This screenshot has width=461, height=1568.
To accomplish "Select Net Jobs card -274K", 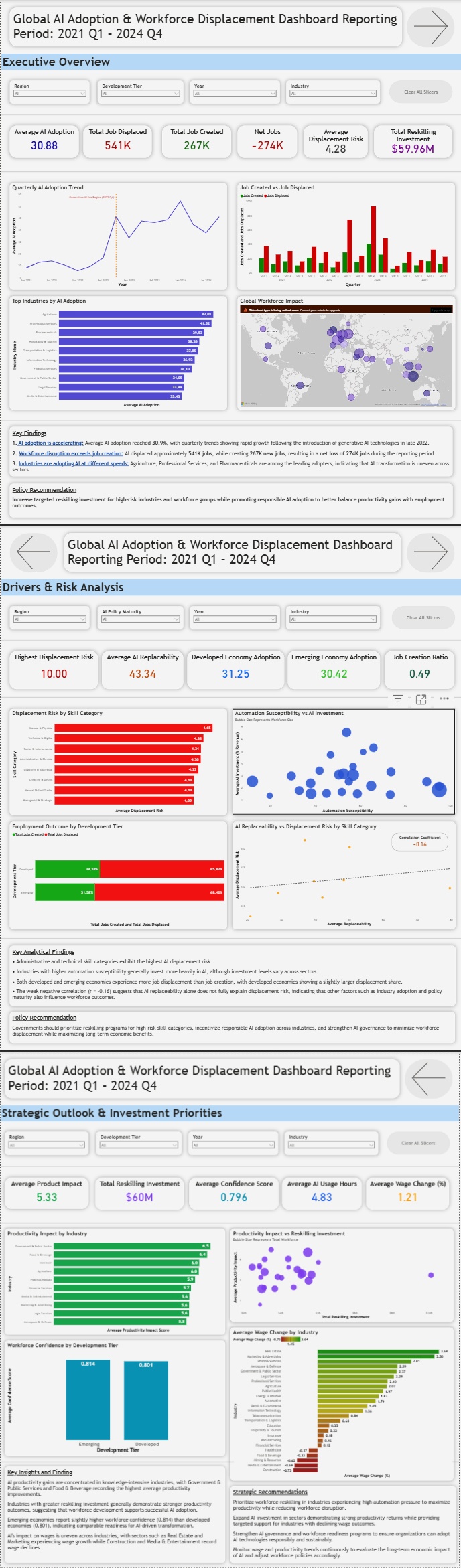I will [267, 141].
